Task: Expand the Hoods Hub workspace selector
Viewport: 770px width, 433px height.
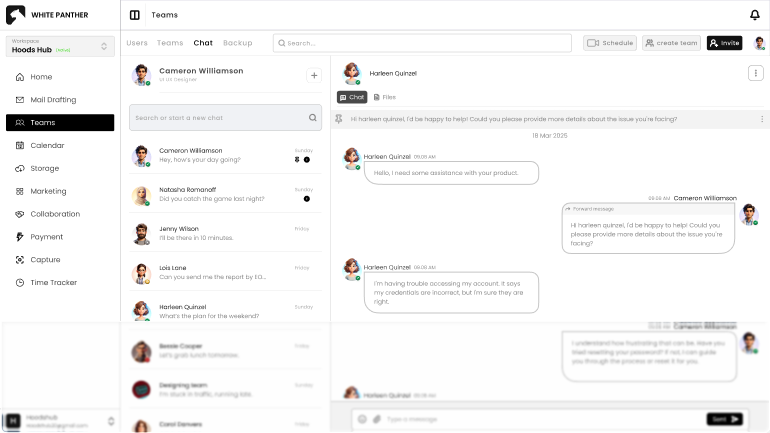Action: 105,46
